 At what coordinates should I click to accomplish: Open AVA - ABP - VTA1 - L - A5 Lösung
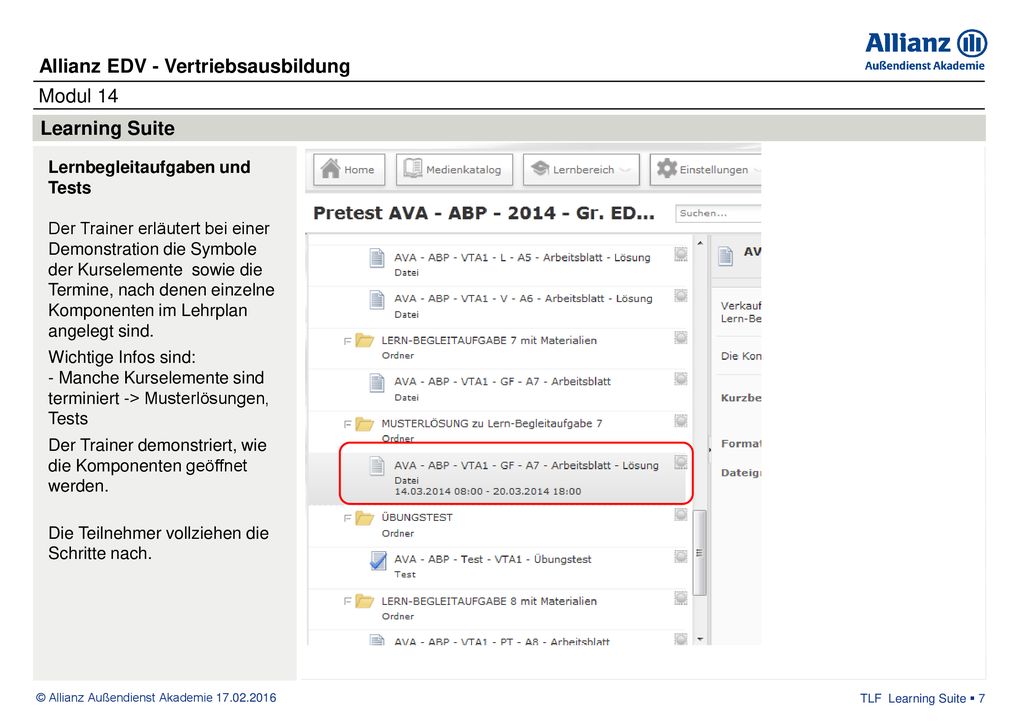tap(522, 258)
